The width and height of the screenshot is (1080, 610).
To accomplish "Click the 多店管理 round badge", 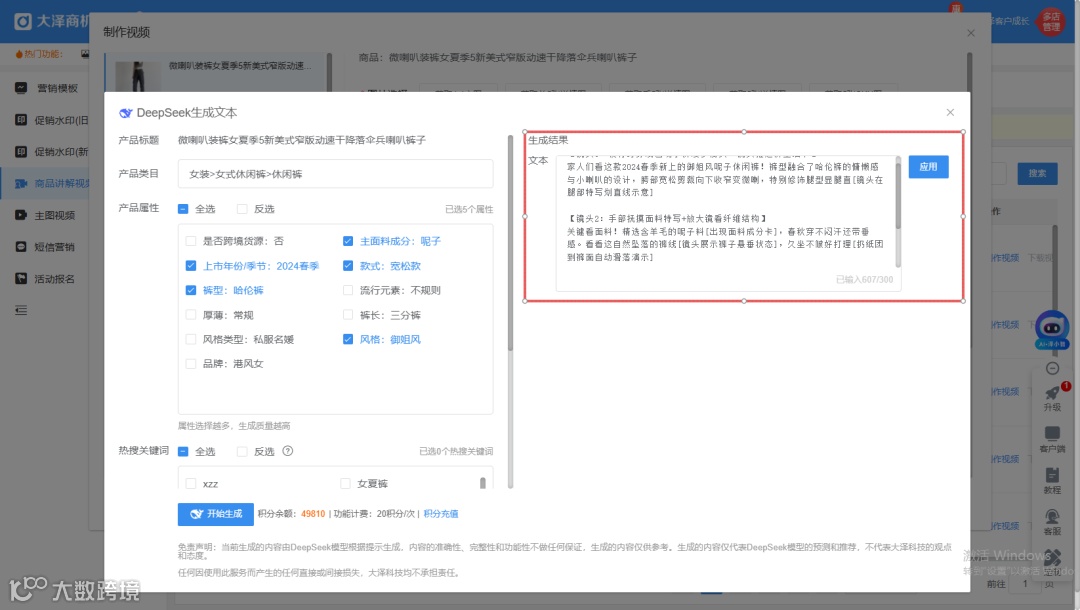I will 1051,21.
